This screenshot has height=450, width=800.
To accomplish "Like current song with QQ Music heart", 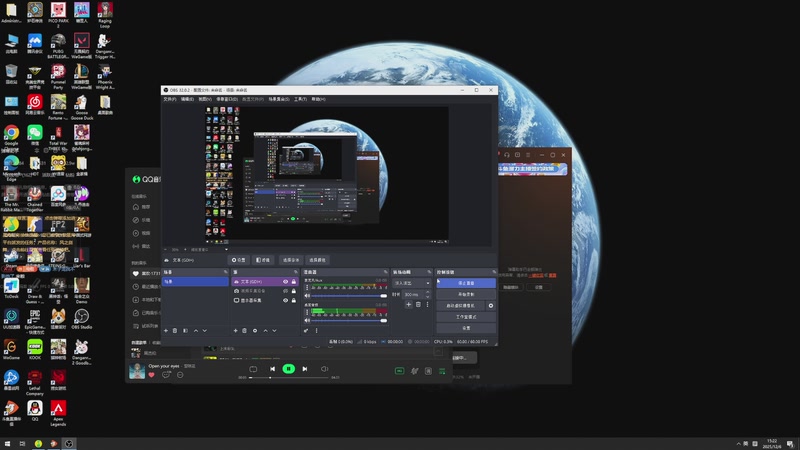I will [152, 375].
